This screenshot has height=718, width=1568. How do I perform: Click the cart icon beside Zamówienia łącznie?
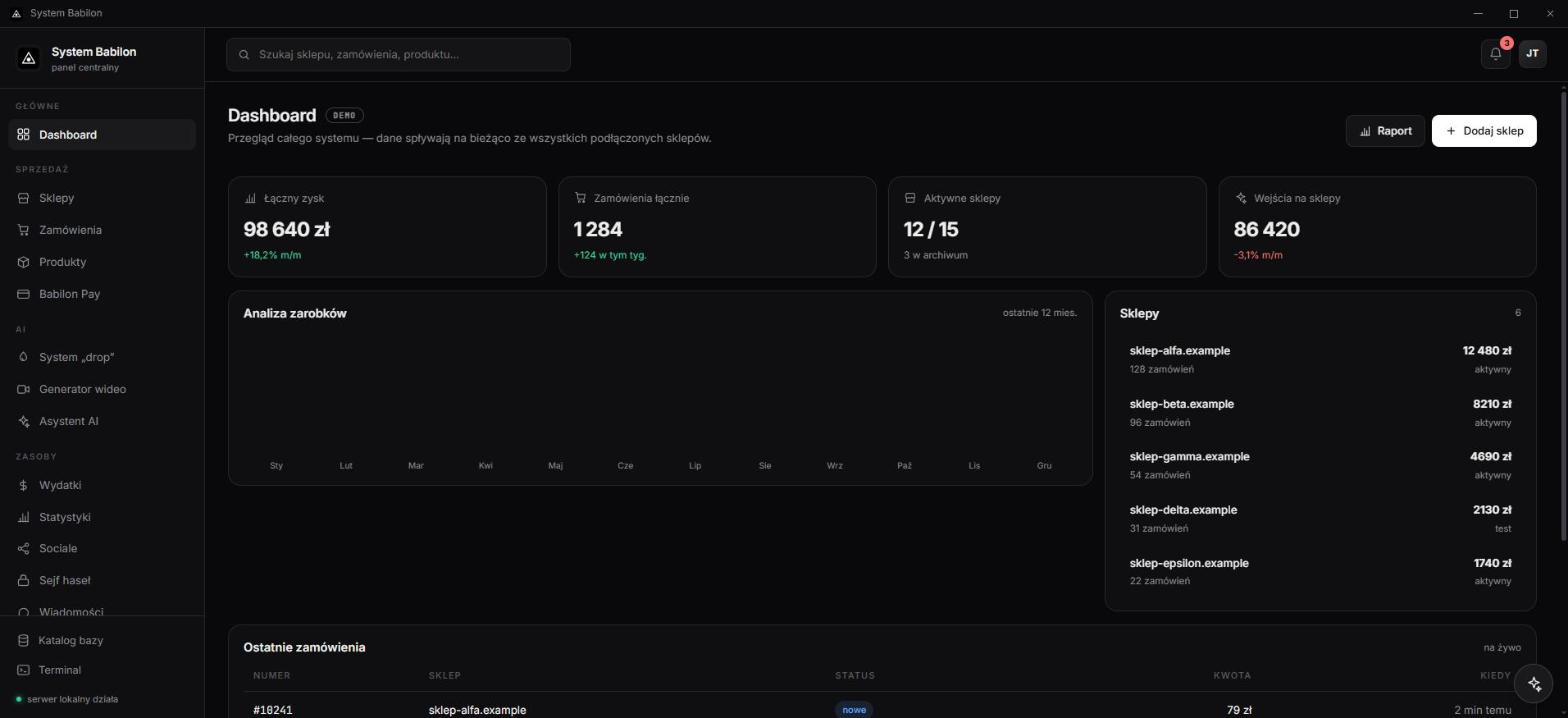[580, 198]
